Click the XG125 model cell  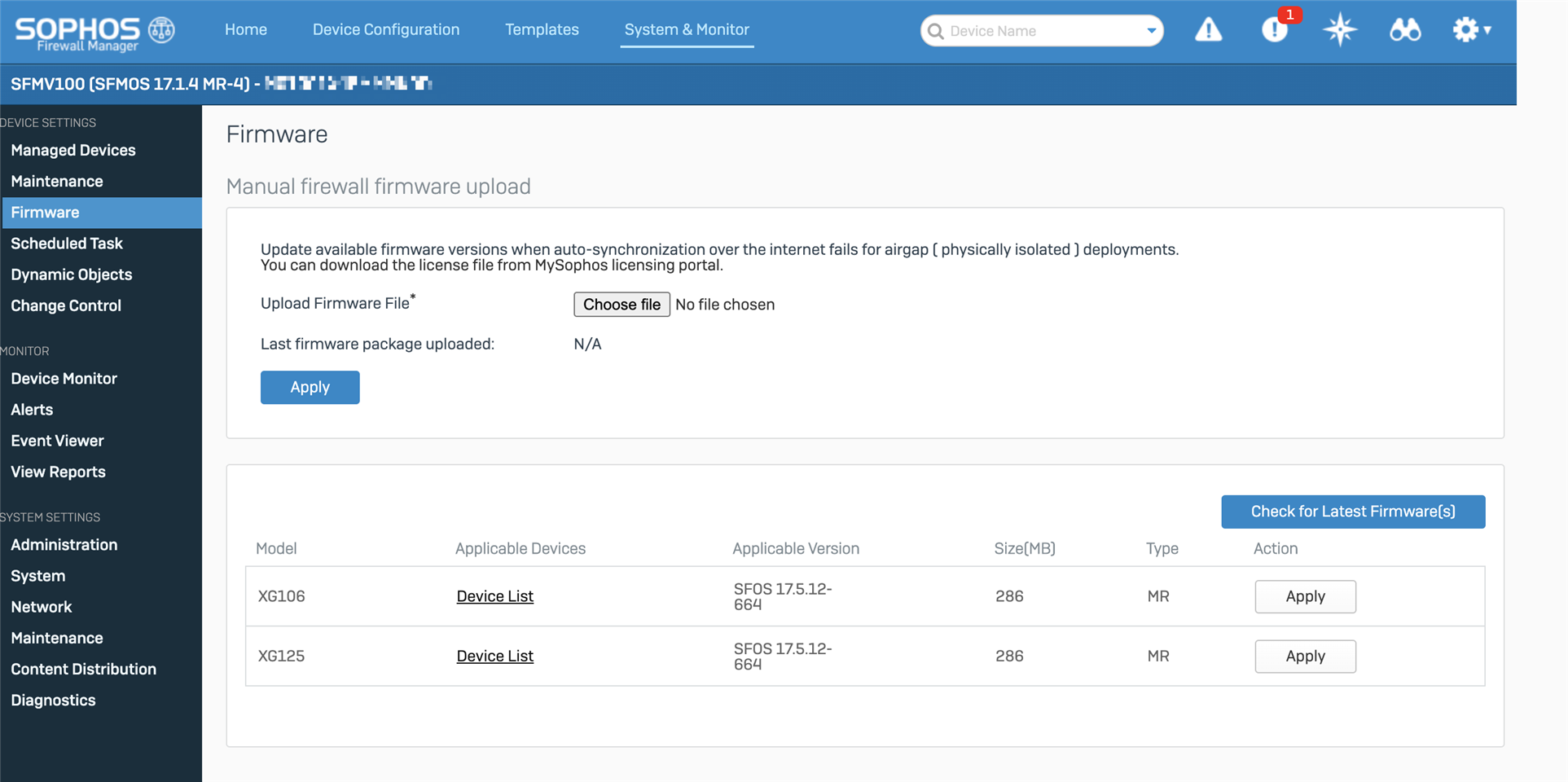click(x=281, y=656)
